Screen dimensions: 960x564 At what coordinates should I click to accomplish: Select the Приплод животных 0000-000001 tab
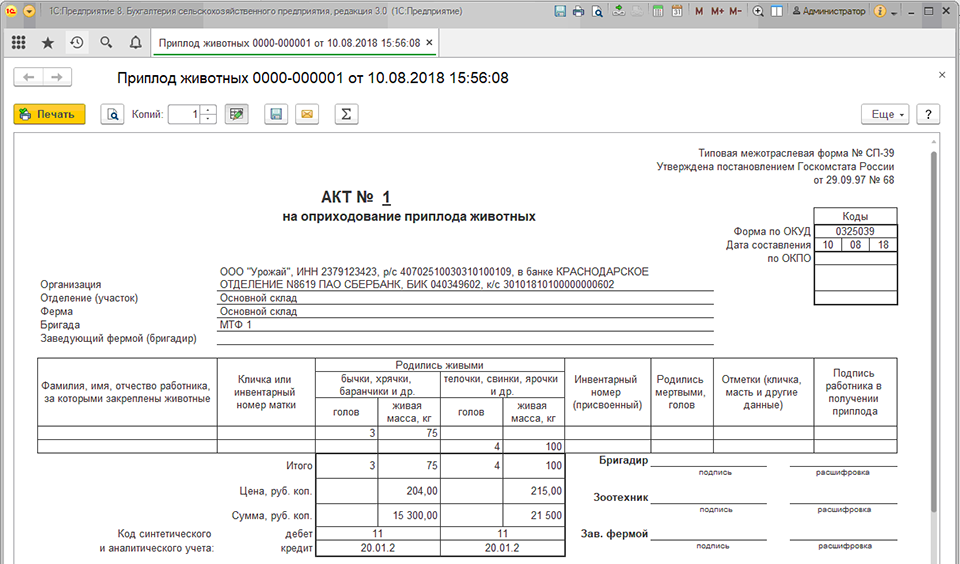290,43
